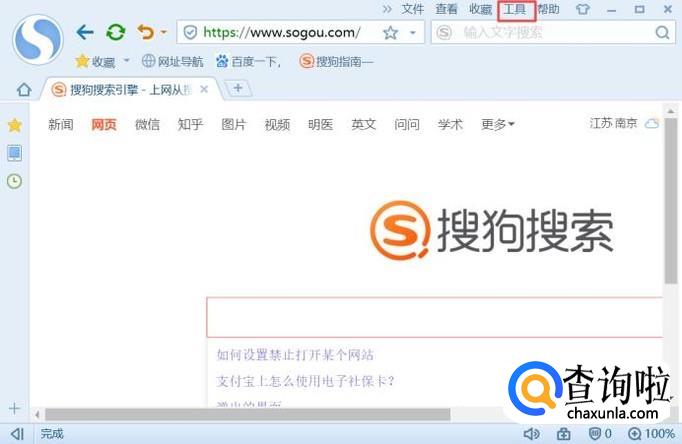This screenshot has width=682, height=444.
Task: Go to the 英文 search category
Action: pos(364,125)
